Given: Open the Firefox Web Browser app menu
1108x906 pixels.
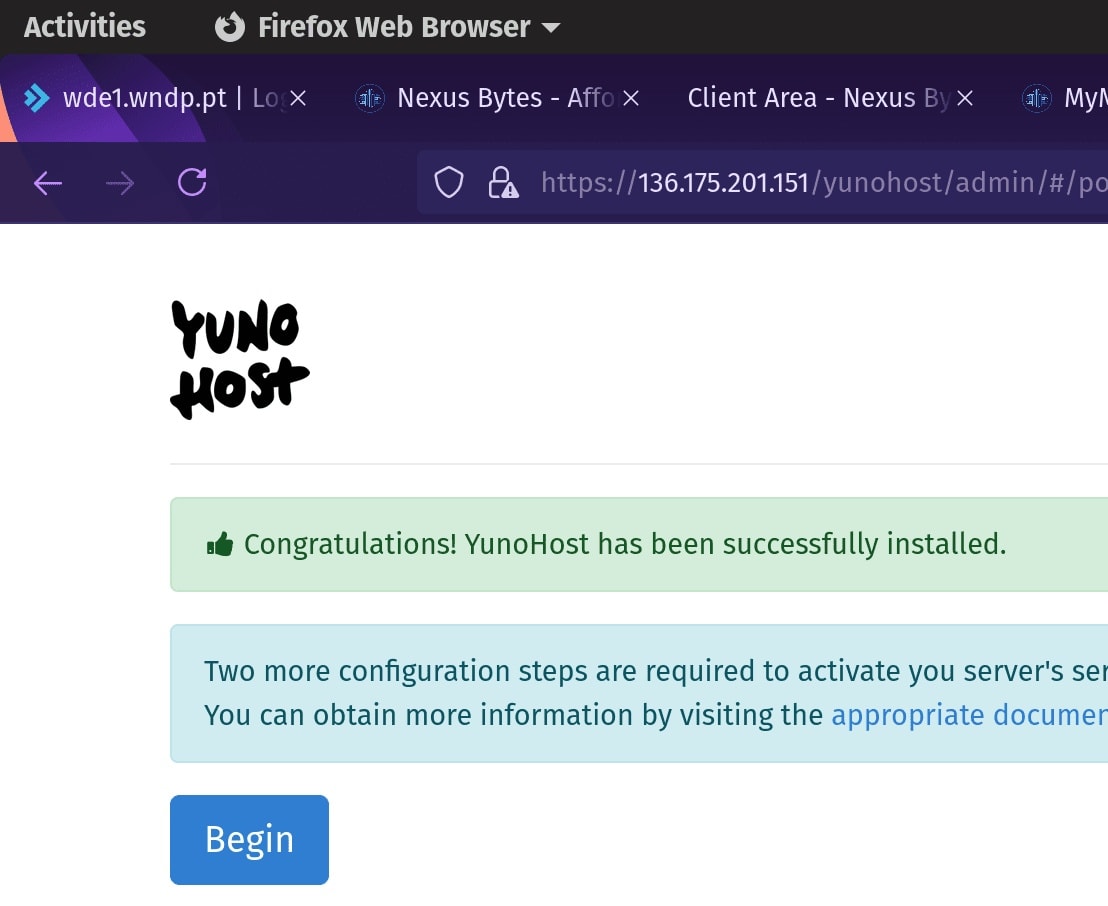Looking at the screenshot, I should coord(388,27).
